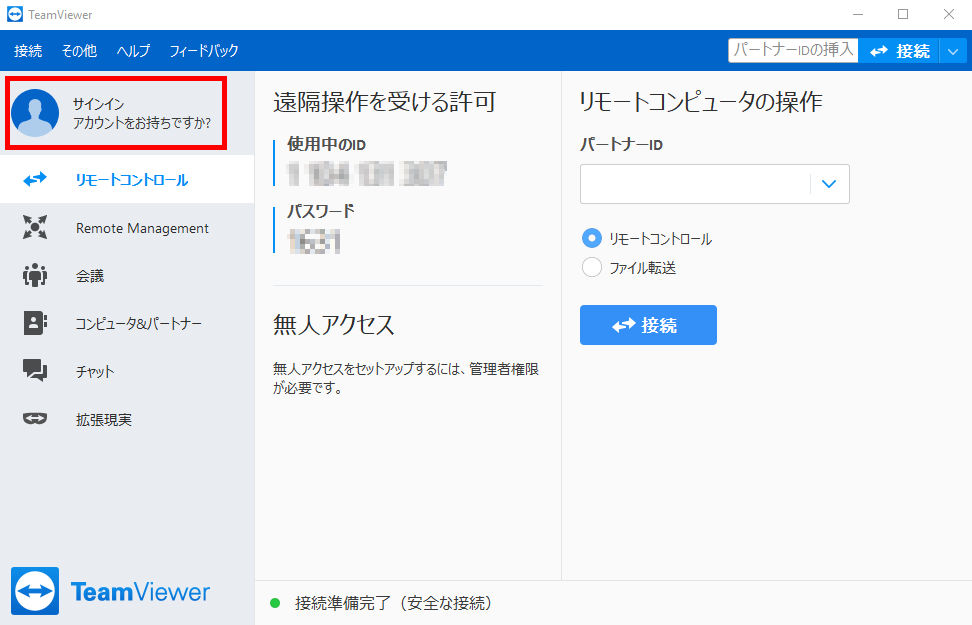Screen dimensions: 972x625
Task: Open the その他 menu
Action: 79,51
